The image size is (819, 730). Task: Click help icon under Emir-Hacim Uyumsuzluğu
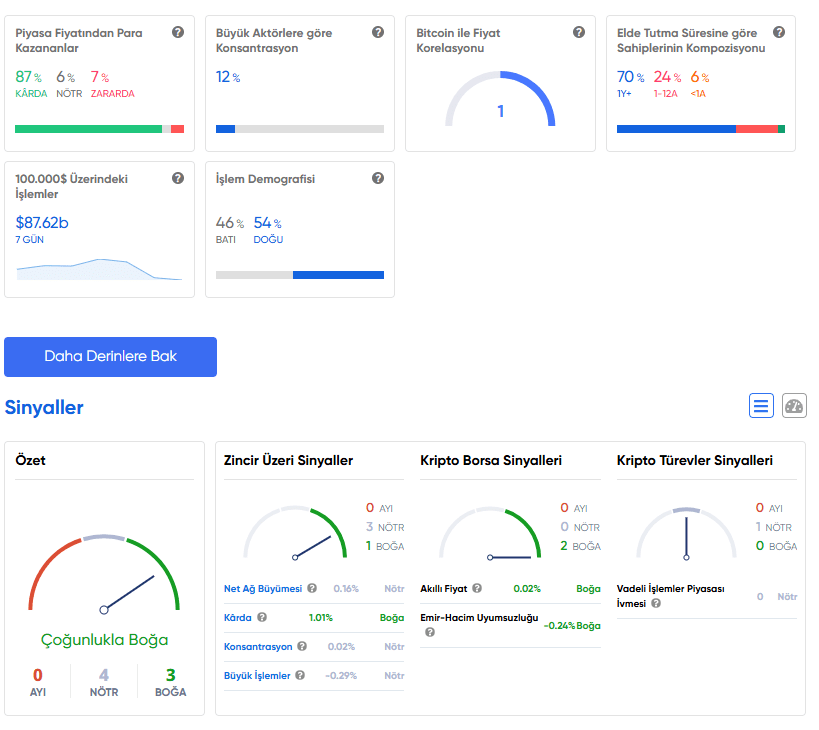click(430, 632)
